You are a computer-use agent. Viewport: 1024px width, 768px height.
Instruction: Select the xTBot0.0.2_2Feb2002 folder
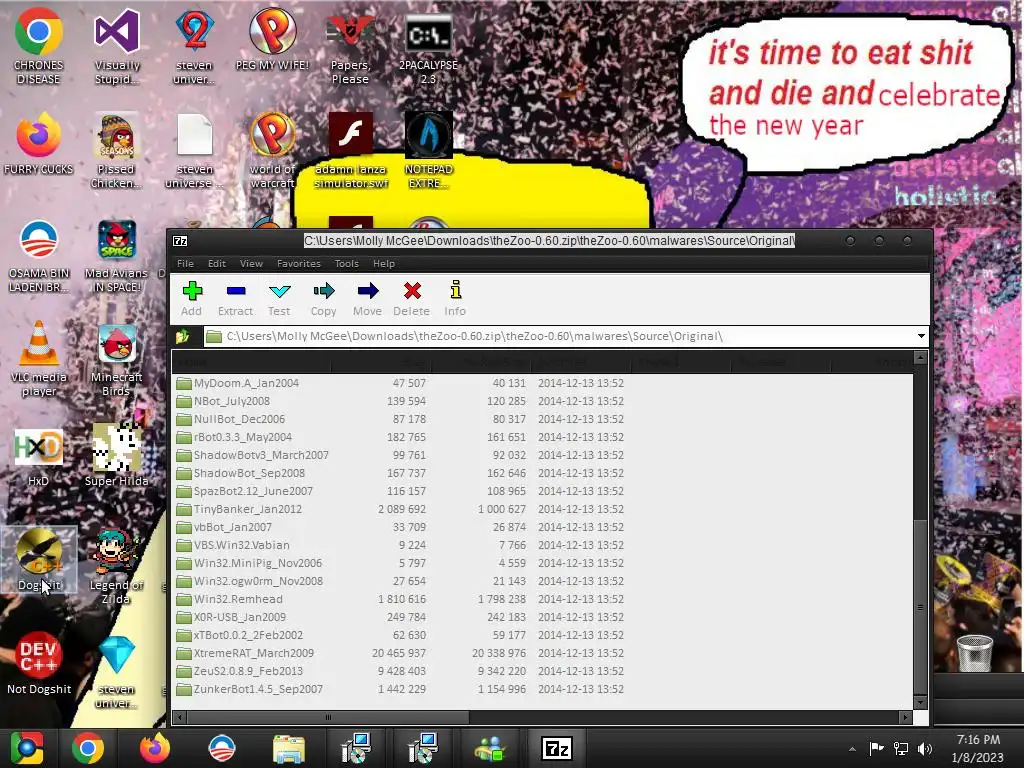click(x=240, y=635)
